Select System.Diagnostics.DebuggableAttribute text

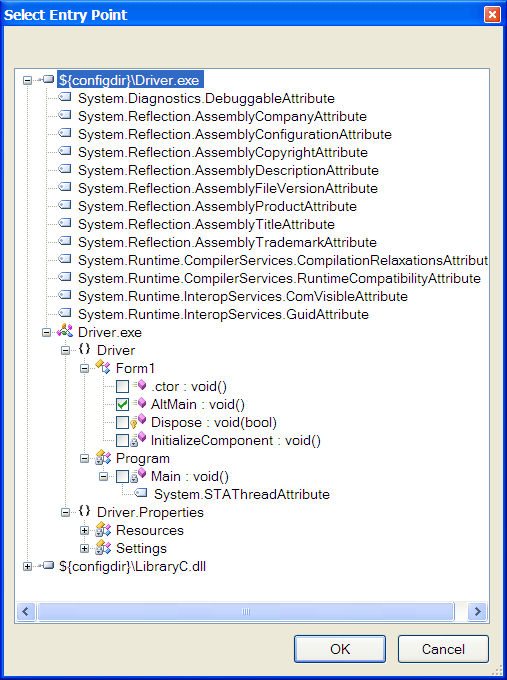pyautogui.click(x=206, y=98)
